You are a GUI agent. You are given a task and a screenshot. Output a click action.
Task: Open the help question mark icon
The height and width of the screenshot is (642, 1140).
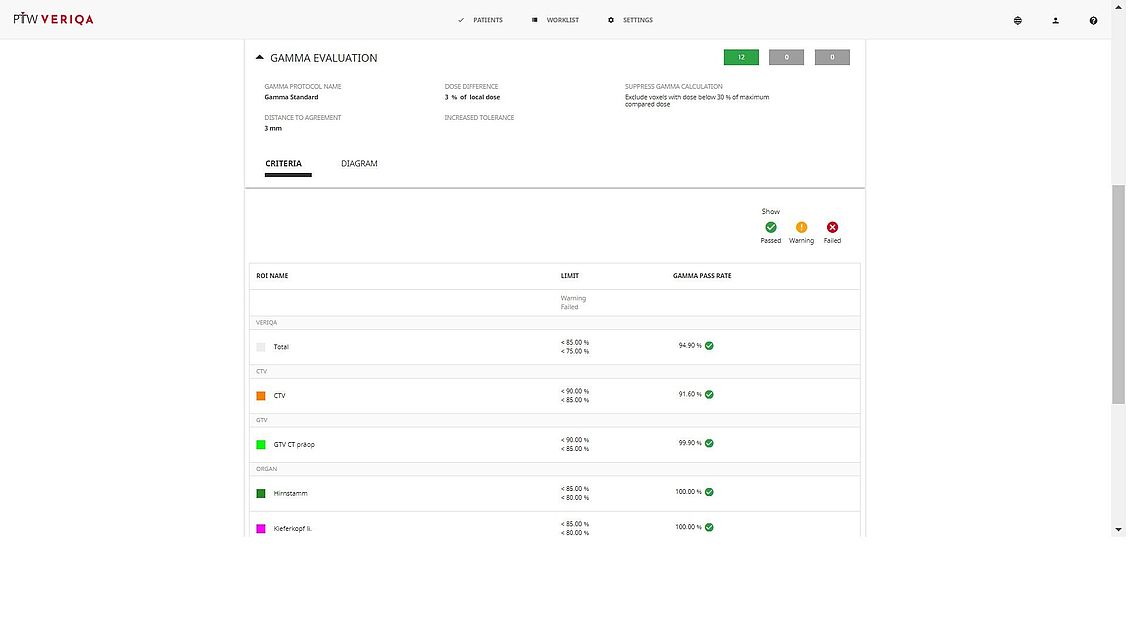[1093, 20]
